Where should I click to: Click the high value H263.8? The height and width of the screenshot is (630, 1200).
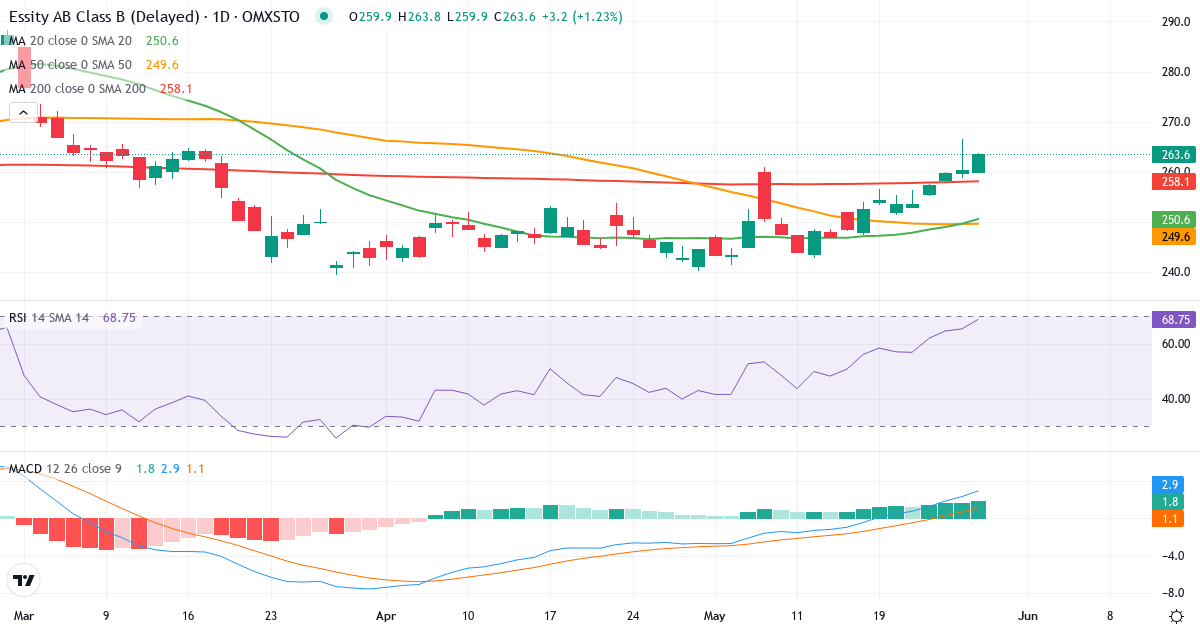(x=421, y=17)
